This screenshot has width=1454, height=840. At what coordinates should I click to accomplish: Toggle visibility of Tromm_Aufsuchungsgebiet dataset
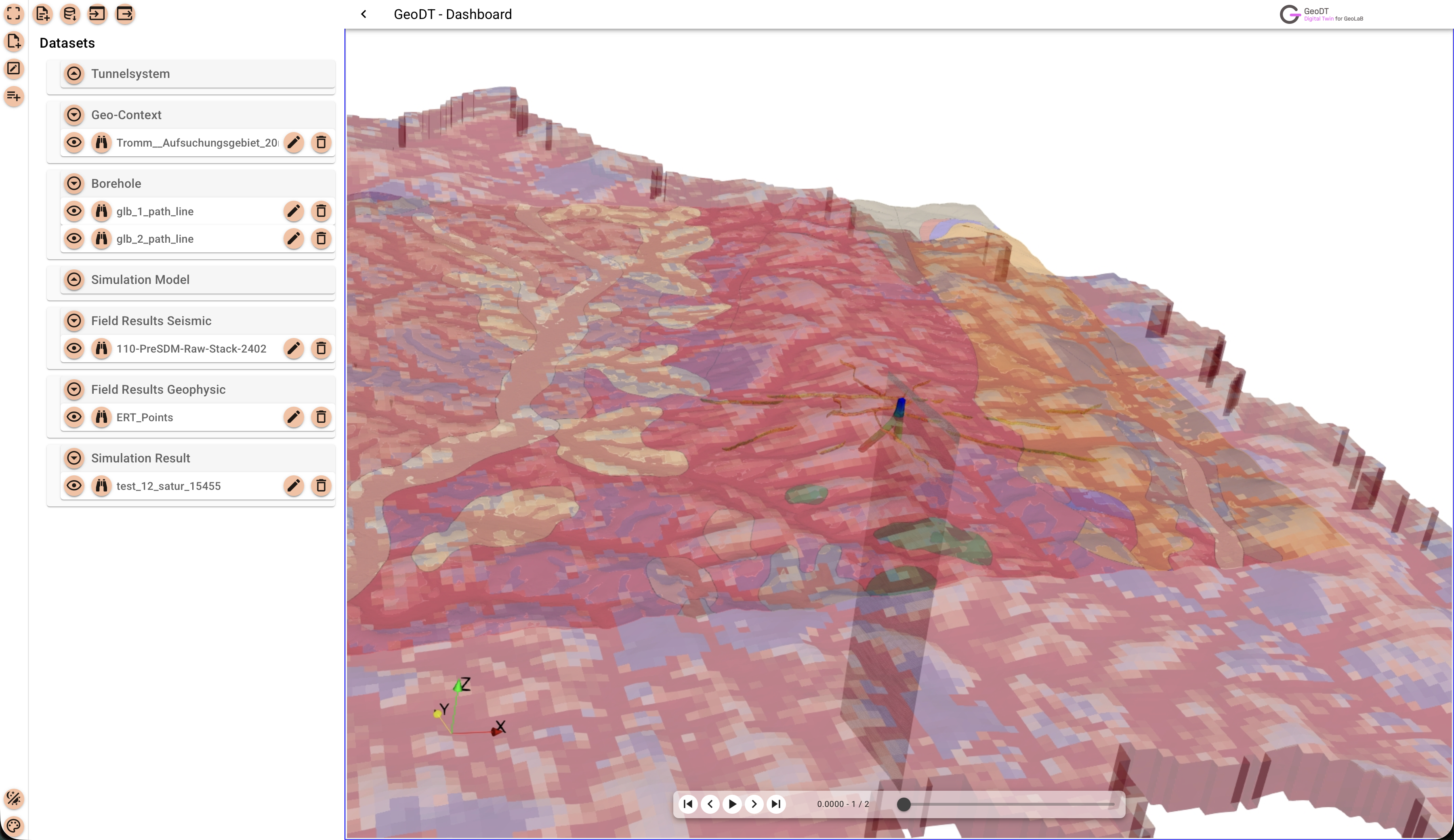point(74,143)
